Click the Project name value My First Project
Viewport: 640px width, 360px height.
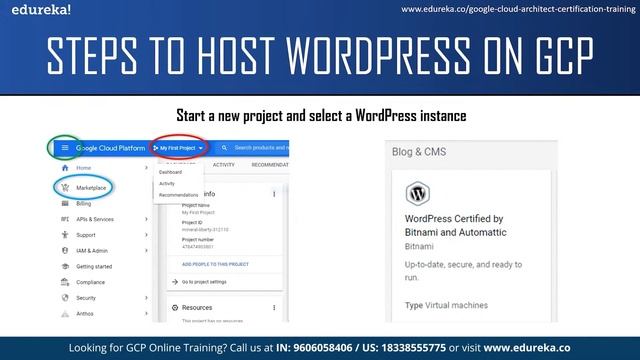tap(198, 212)
